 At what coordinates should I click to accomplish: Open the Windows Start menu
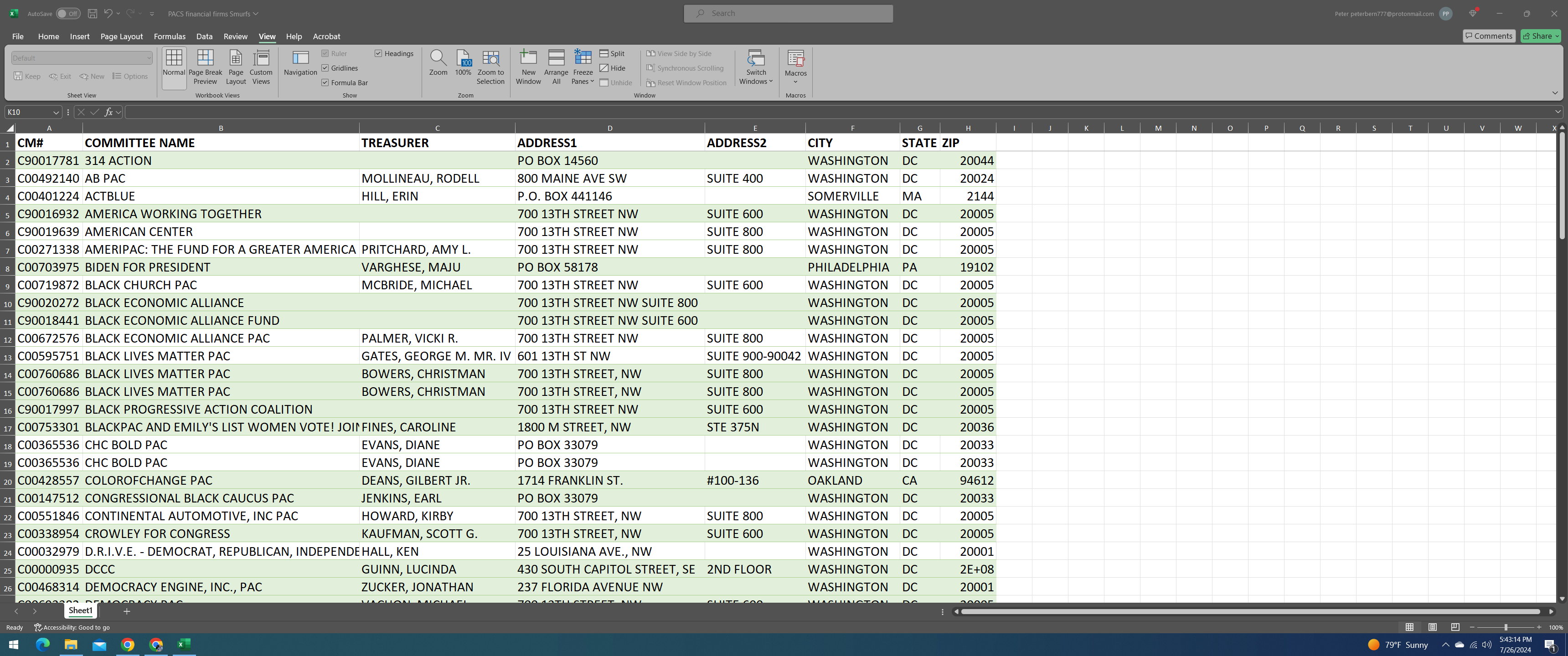coord(13,645)
